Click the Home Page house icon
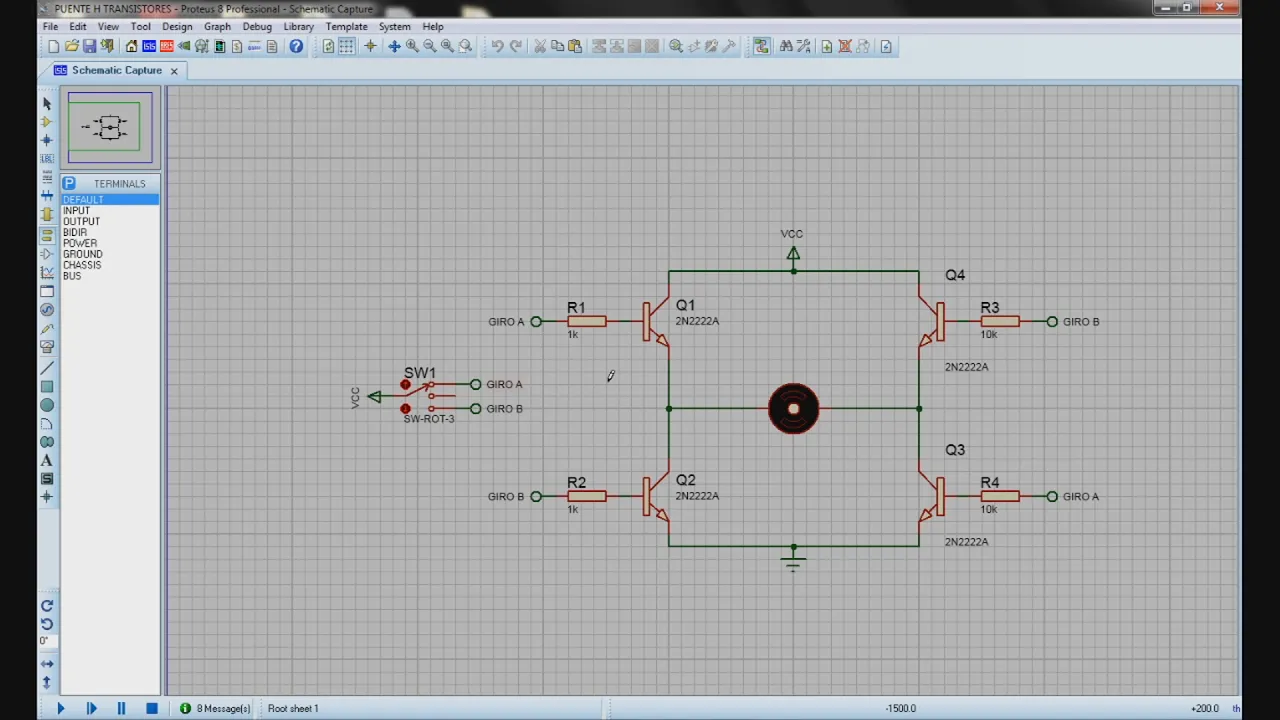The width and height of the screenshot is (1280, 720). coord(131,46)
